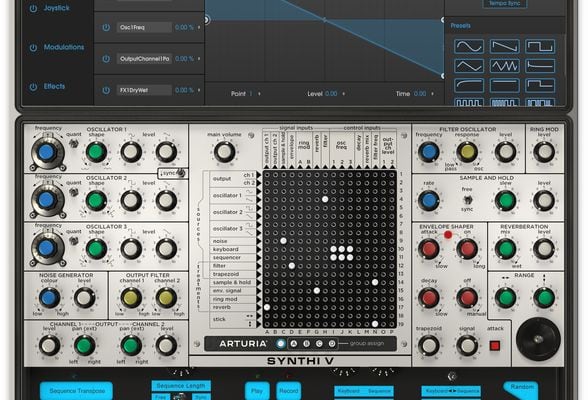Click group assign button B

306,343
